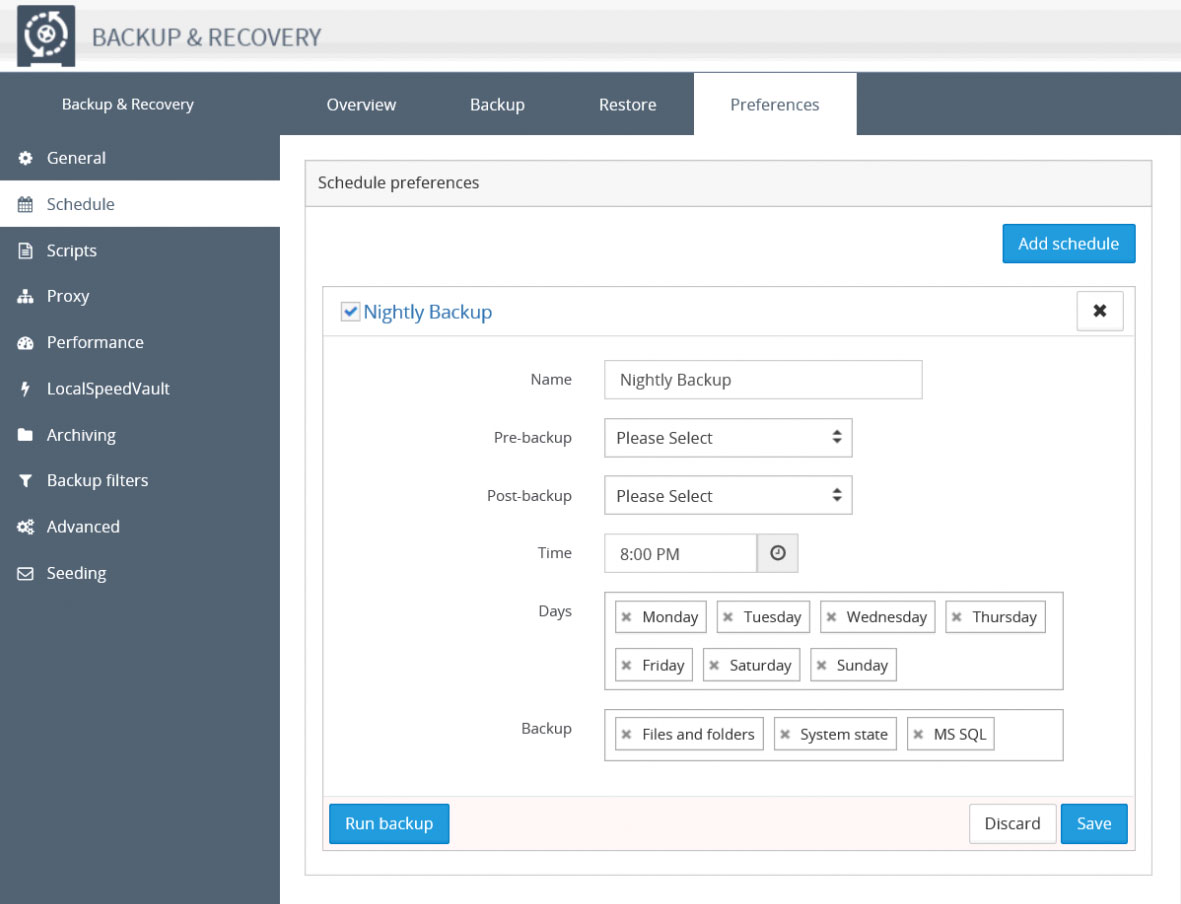Image resolution: width=1181 pixels, height=904 pixels.
Task: Click the Add schedule button
Action: coord(1068,243)
